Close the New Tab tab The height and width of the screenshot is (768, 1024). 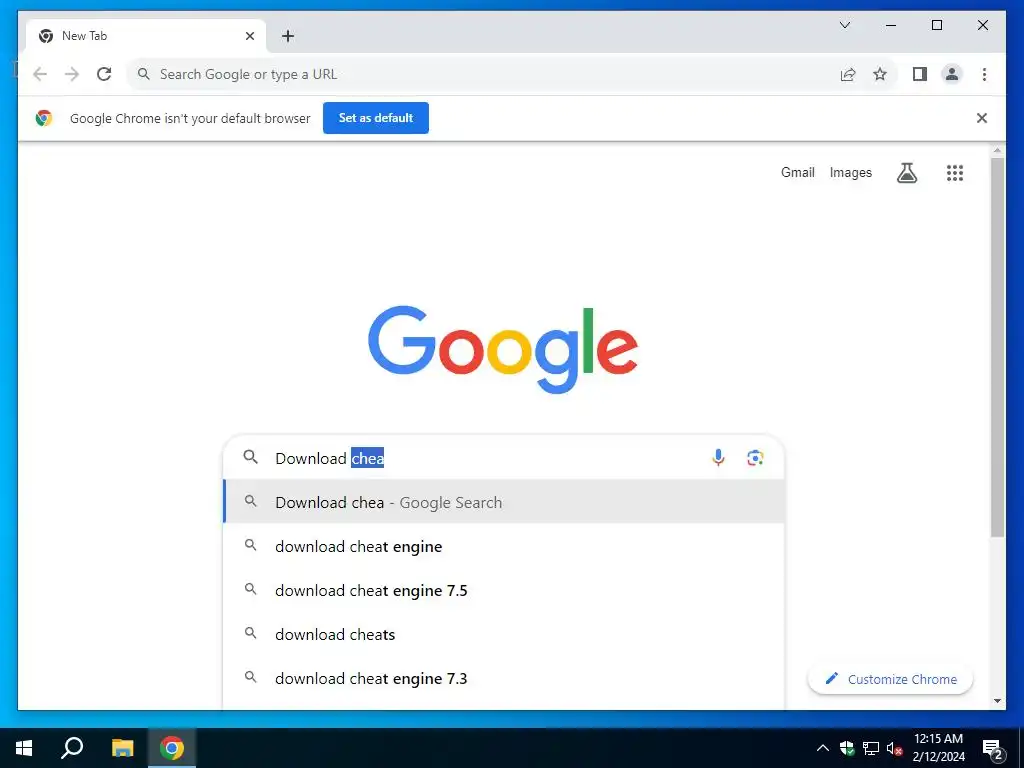click(249, 36)
